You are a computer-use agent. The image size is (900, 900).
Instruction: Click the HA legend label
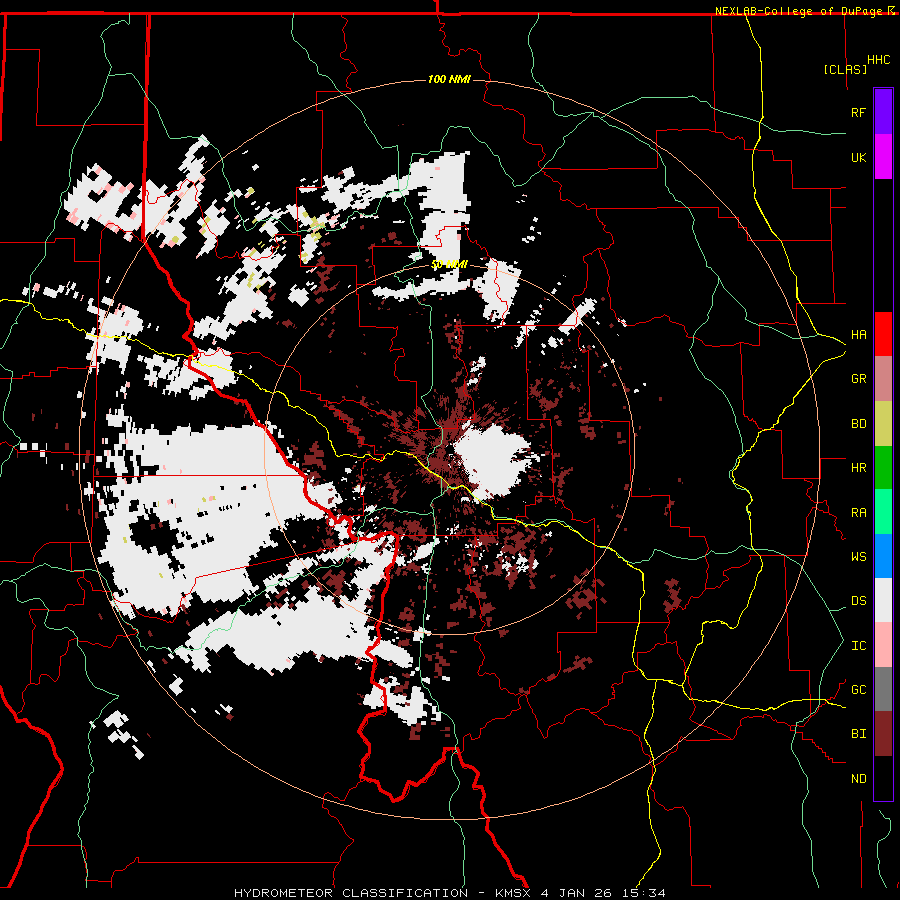coord(858,335)
